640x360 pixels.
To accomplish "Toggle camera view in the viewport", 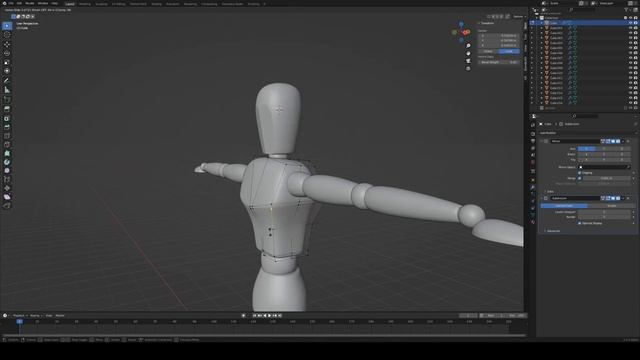I will [468, 61].
